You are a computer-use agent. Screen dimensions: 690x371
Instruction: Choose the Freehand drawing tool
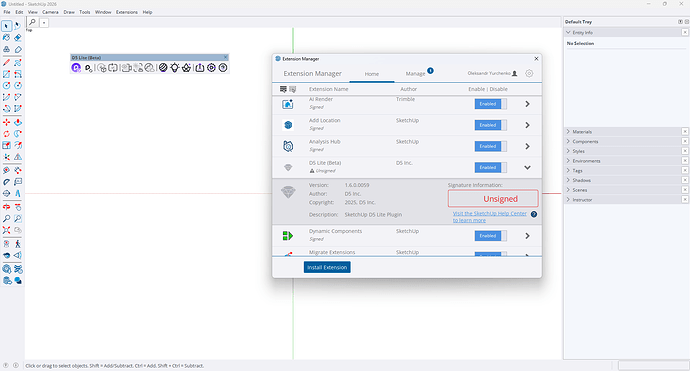[x=18, y=63]
